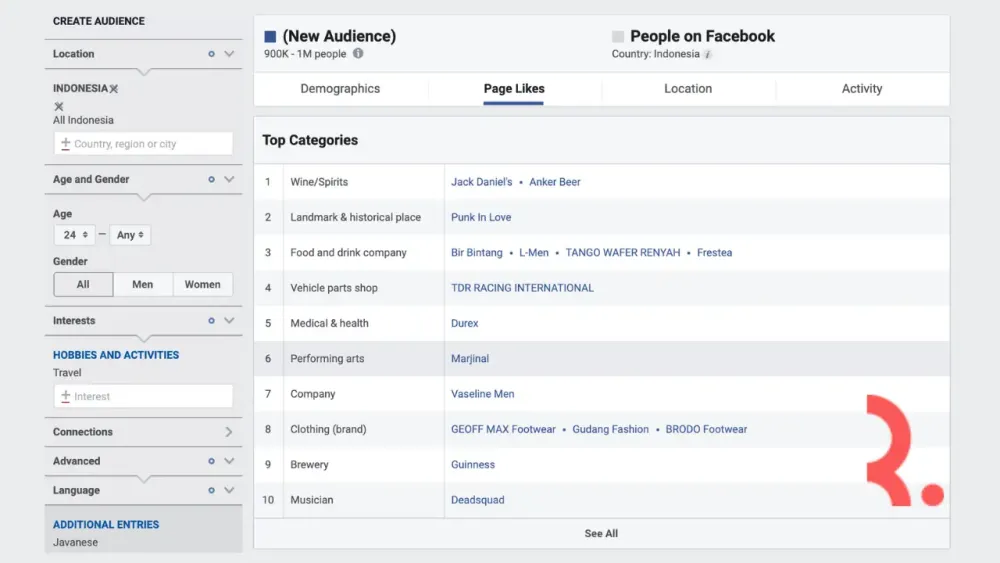Open the Marjinal page link
1000x563 pixels.
[470, 359]
